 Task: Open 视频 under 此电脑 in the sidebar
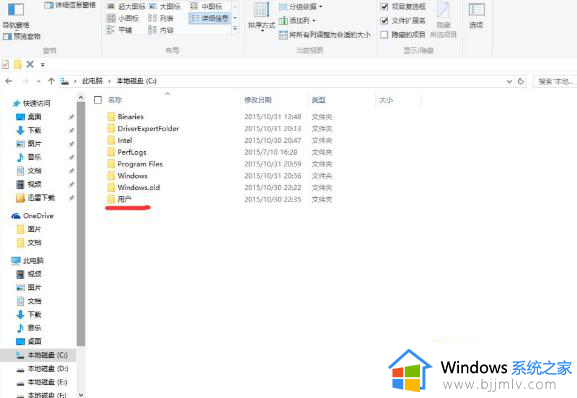pos(34,274)
